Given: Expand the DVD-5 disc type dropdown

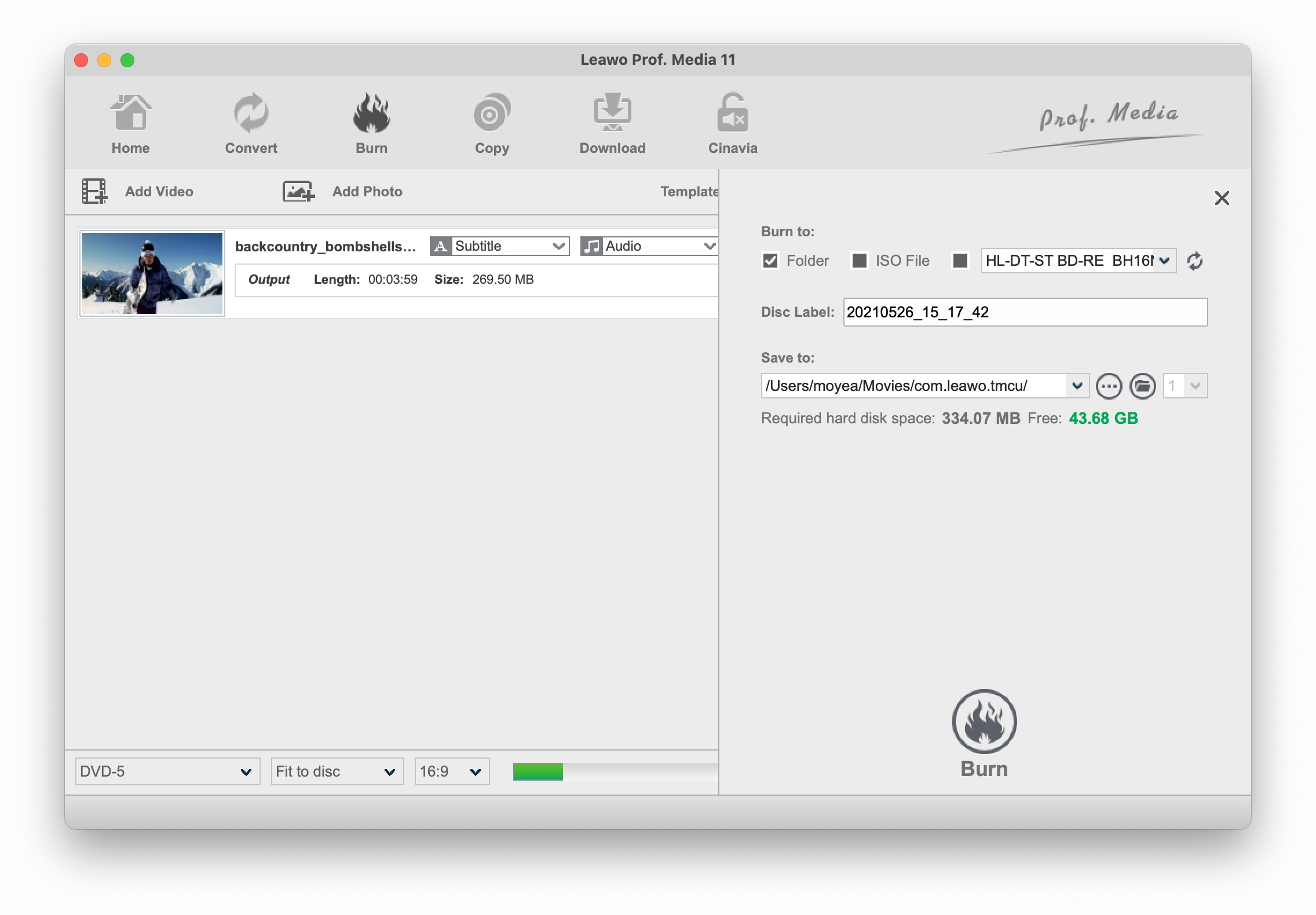Looking at the screenshot, I should [167, 772].
